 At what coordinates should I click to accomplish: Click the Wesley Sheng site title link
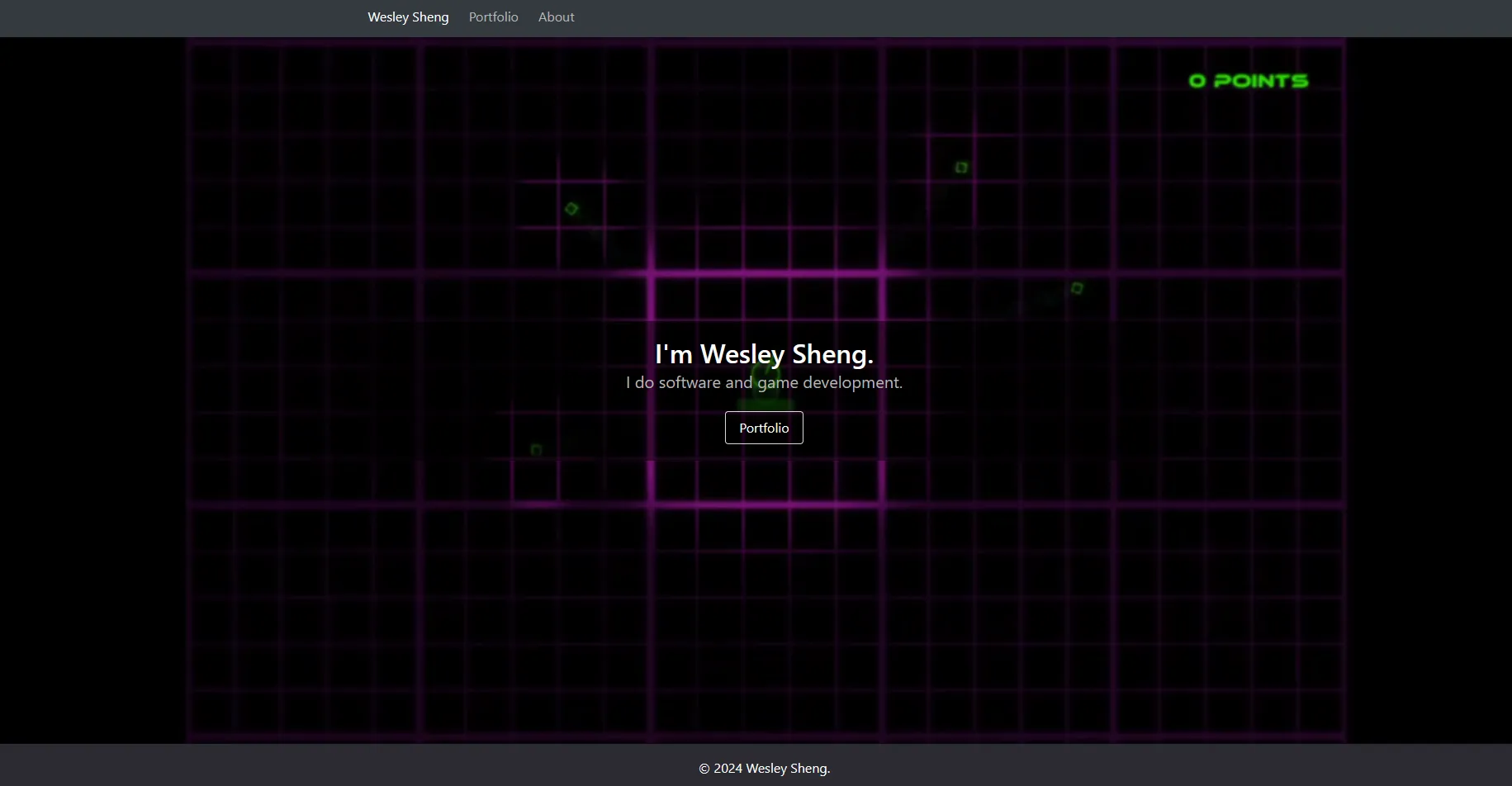(x=408, y=17)
